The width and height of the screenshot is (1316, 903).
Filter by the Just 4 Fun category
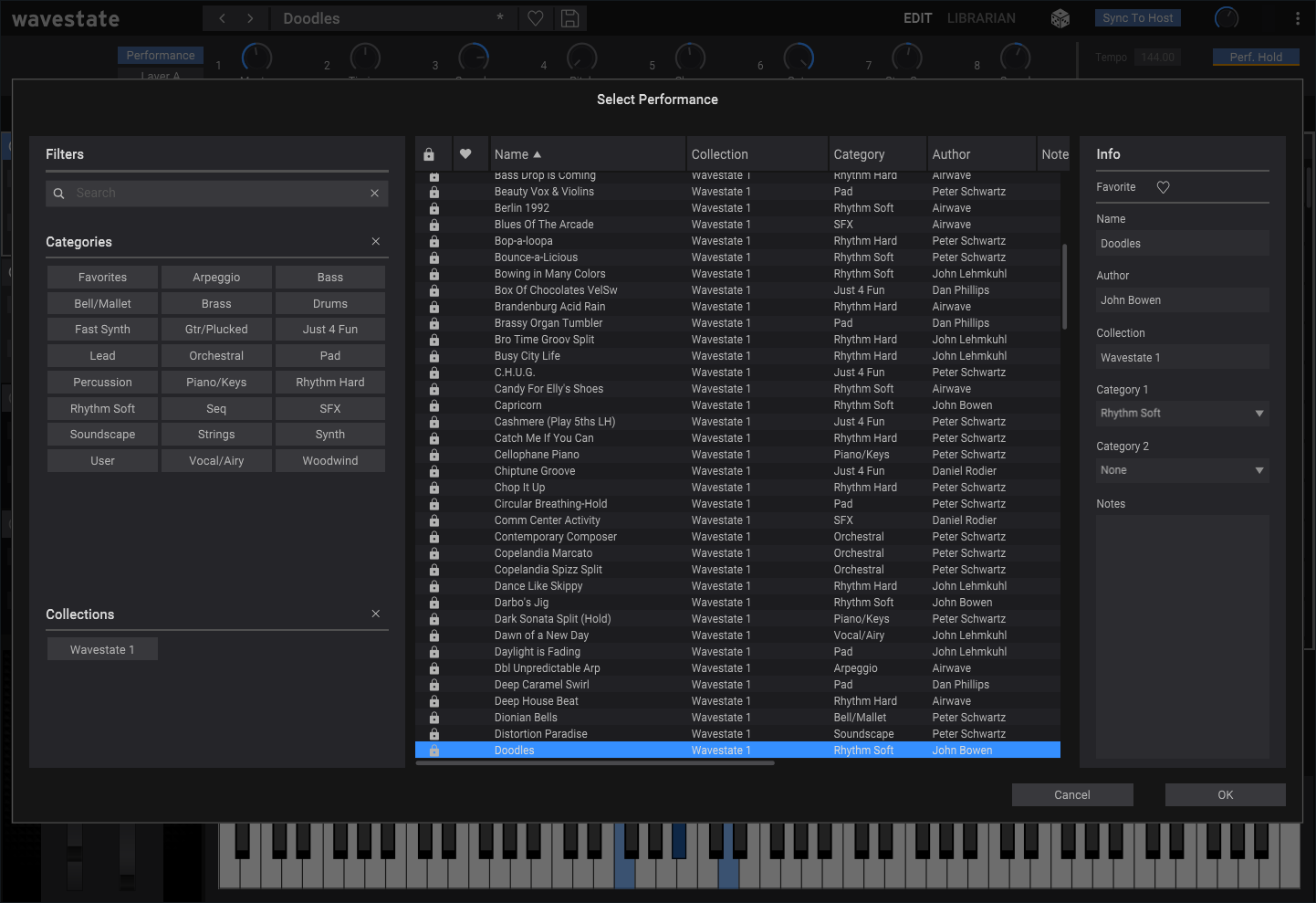[330, 330]
